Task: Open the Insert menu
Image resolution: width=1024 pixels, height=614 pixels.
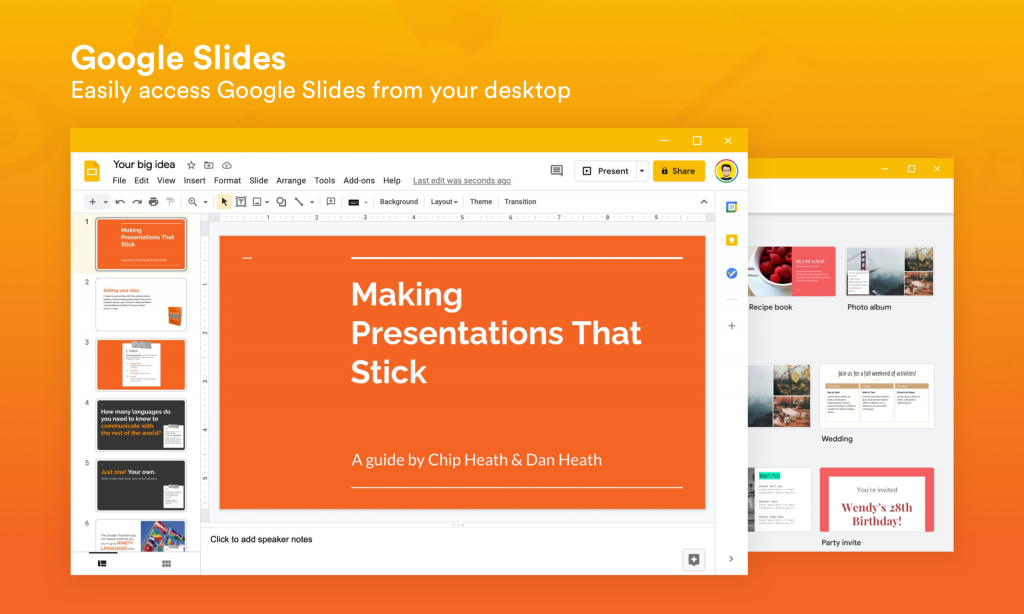Action: tap(195, 180)
